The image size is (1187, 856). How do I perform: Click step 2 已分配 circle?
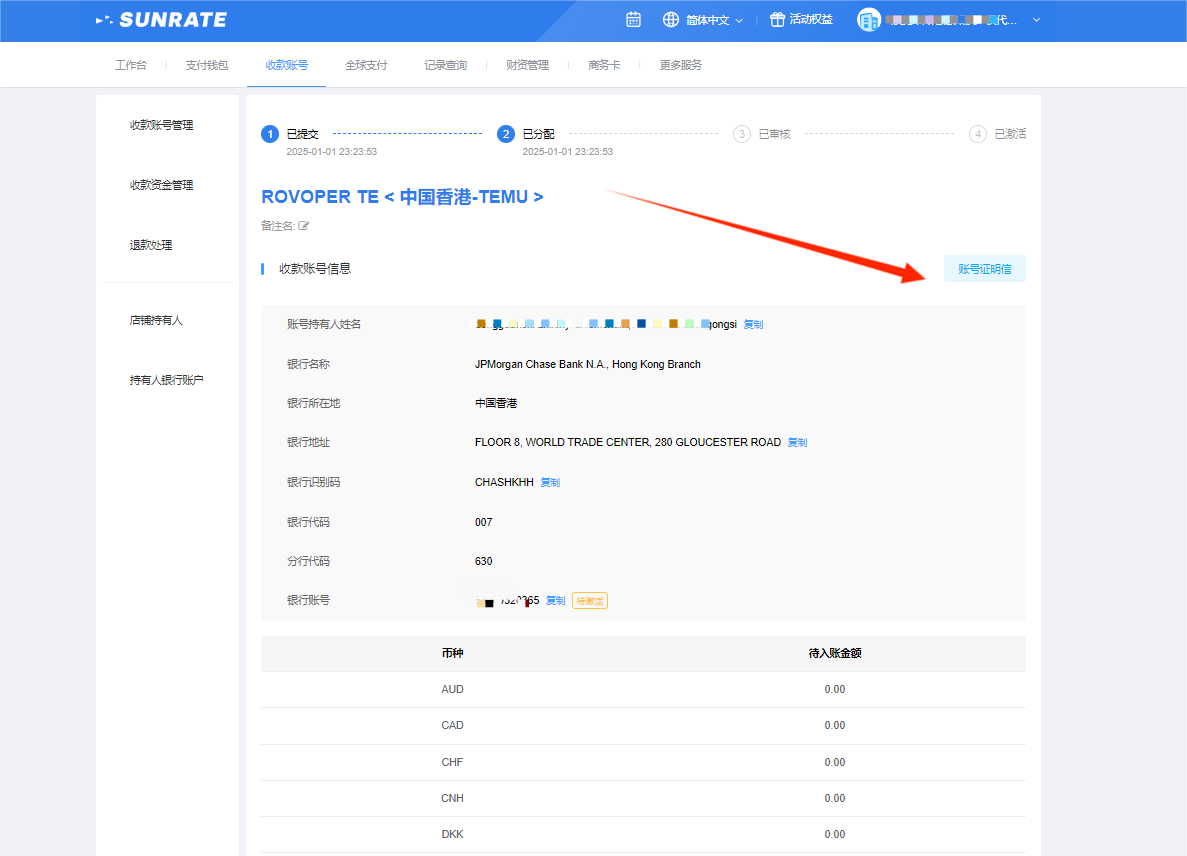pos(506,134)
